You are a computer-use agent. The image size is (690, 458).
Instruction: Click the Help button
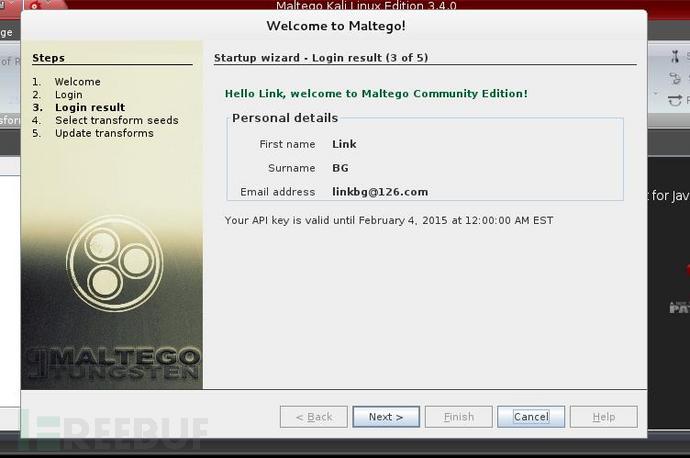point(603,417)
